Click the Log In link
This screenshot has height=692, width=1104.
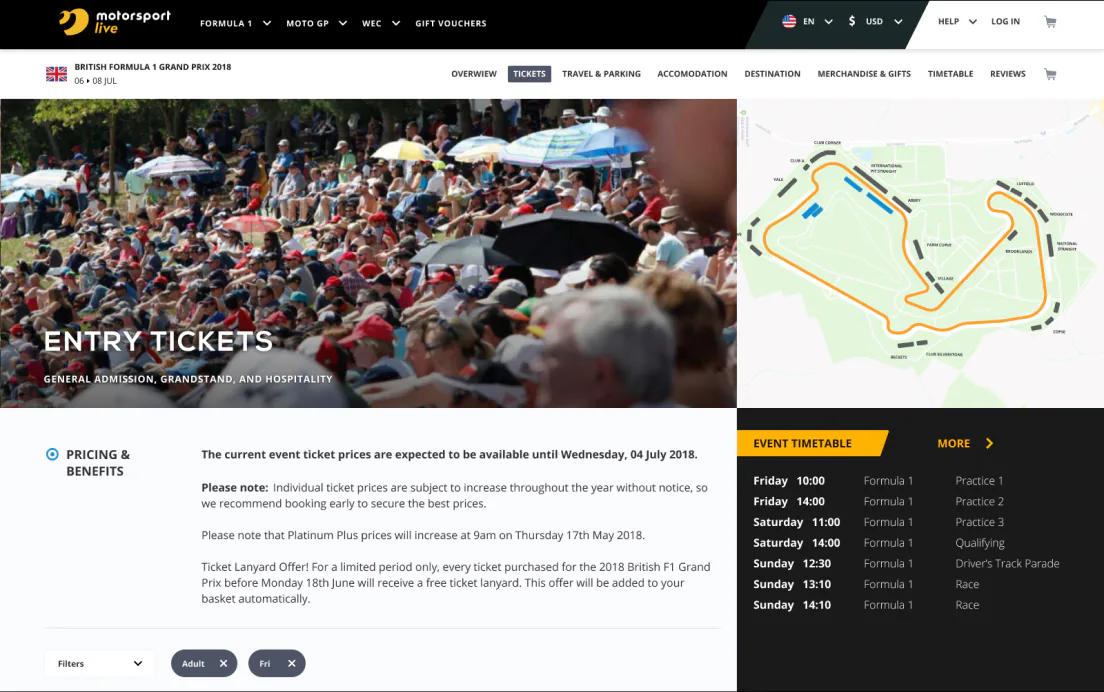click(x=1005, y=22)
